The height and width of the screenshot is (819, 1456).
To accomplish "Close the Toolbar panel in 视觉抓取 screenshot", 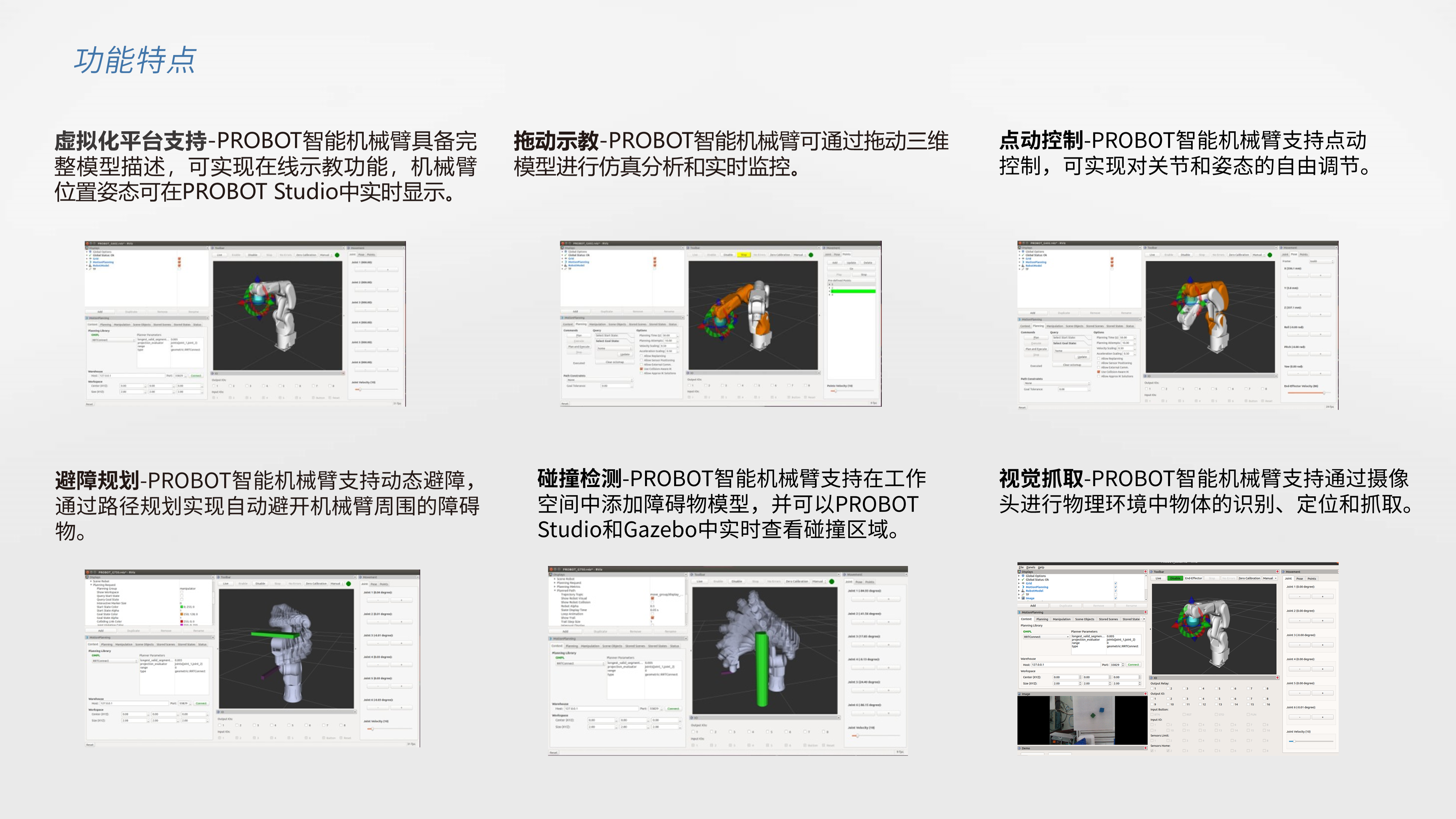I will tap(1277, 571).
